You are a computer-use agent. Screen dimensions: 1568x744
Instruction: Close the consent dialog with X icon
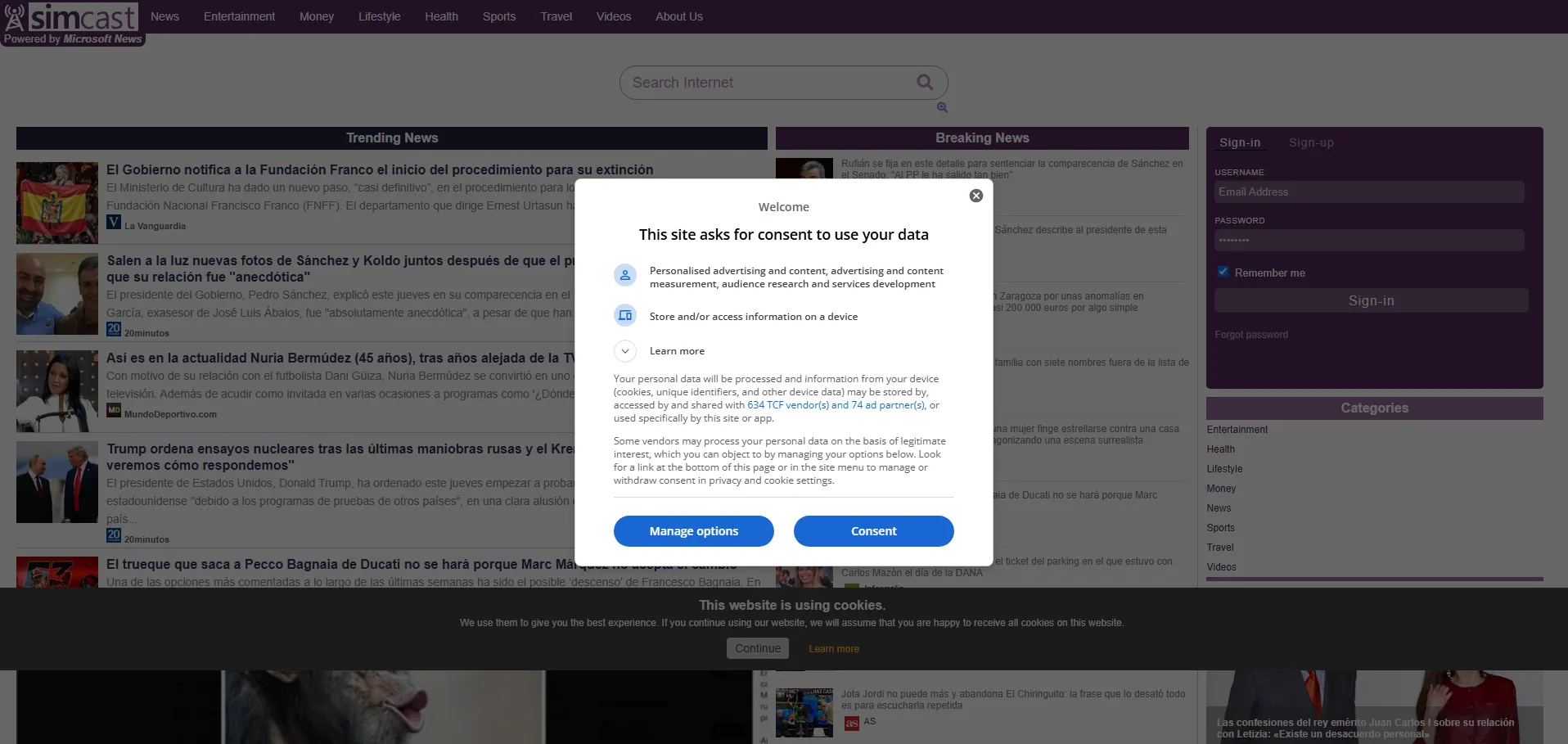[975, 196]
